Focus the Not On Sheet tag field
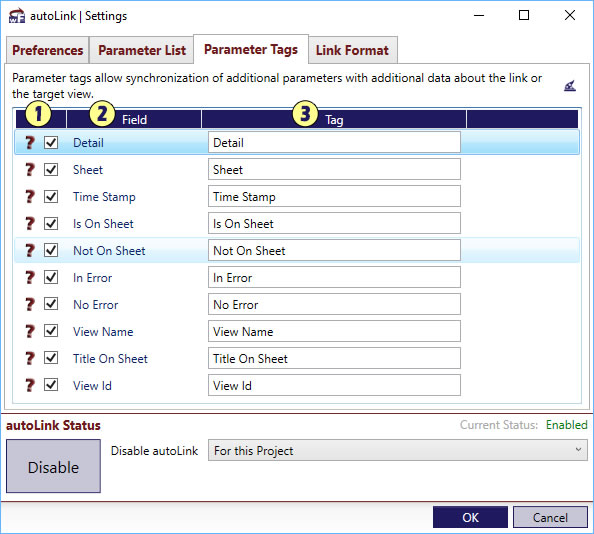 (x=334, y=250)
